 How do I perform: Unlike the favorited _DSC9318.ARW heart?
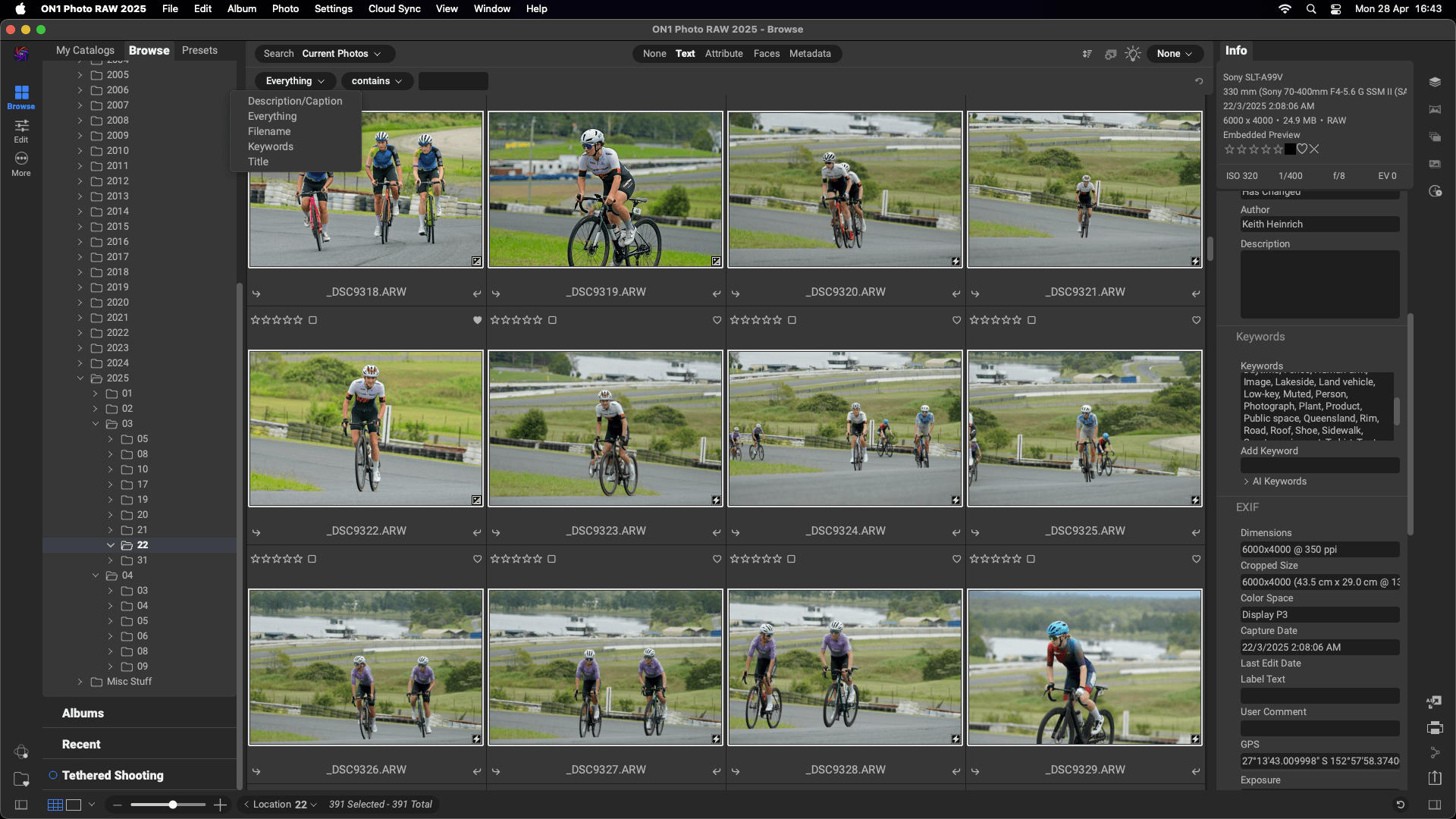(x=477, y=320)
